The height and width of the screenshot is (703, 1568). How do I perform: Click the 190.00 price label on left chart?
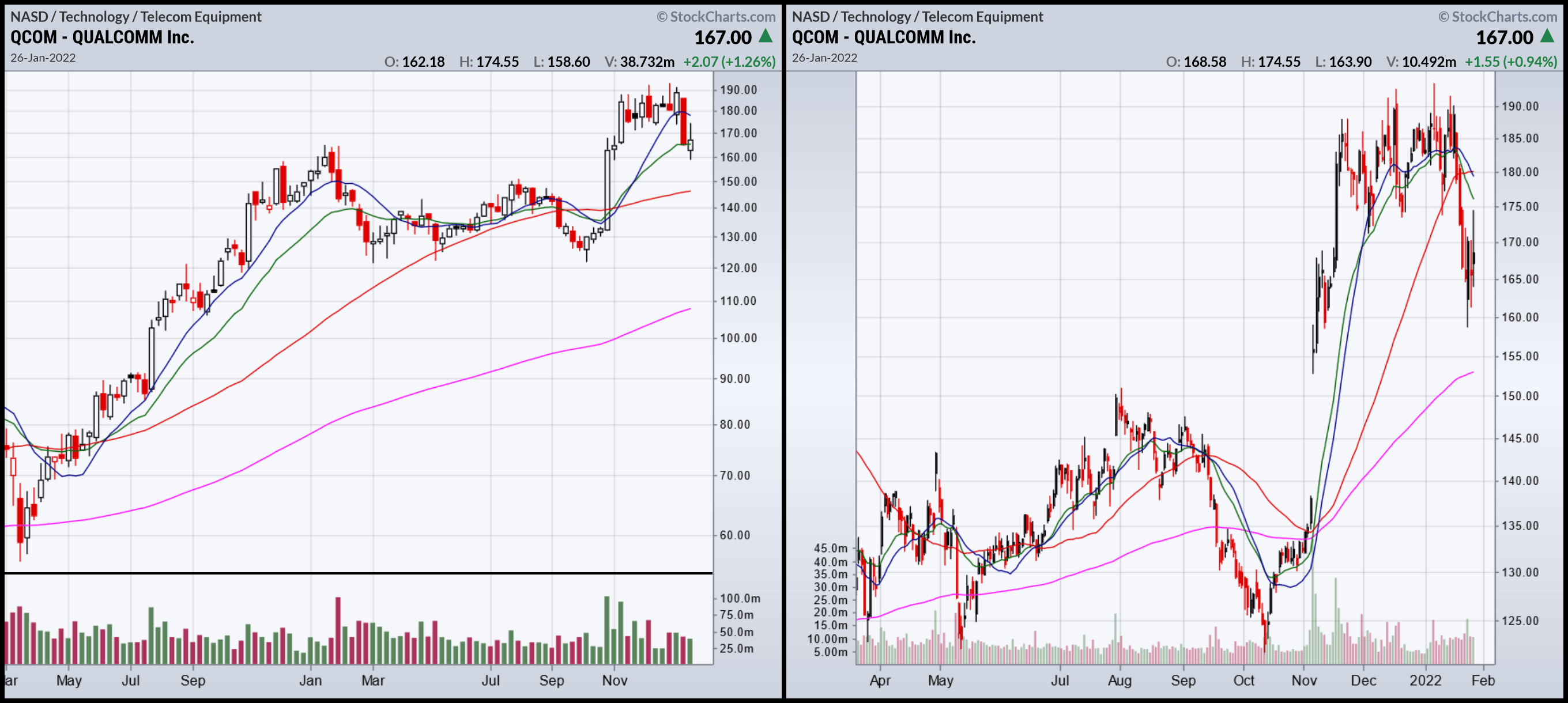pos(738,89)
